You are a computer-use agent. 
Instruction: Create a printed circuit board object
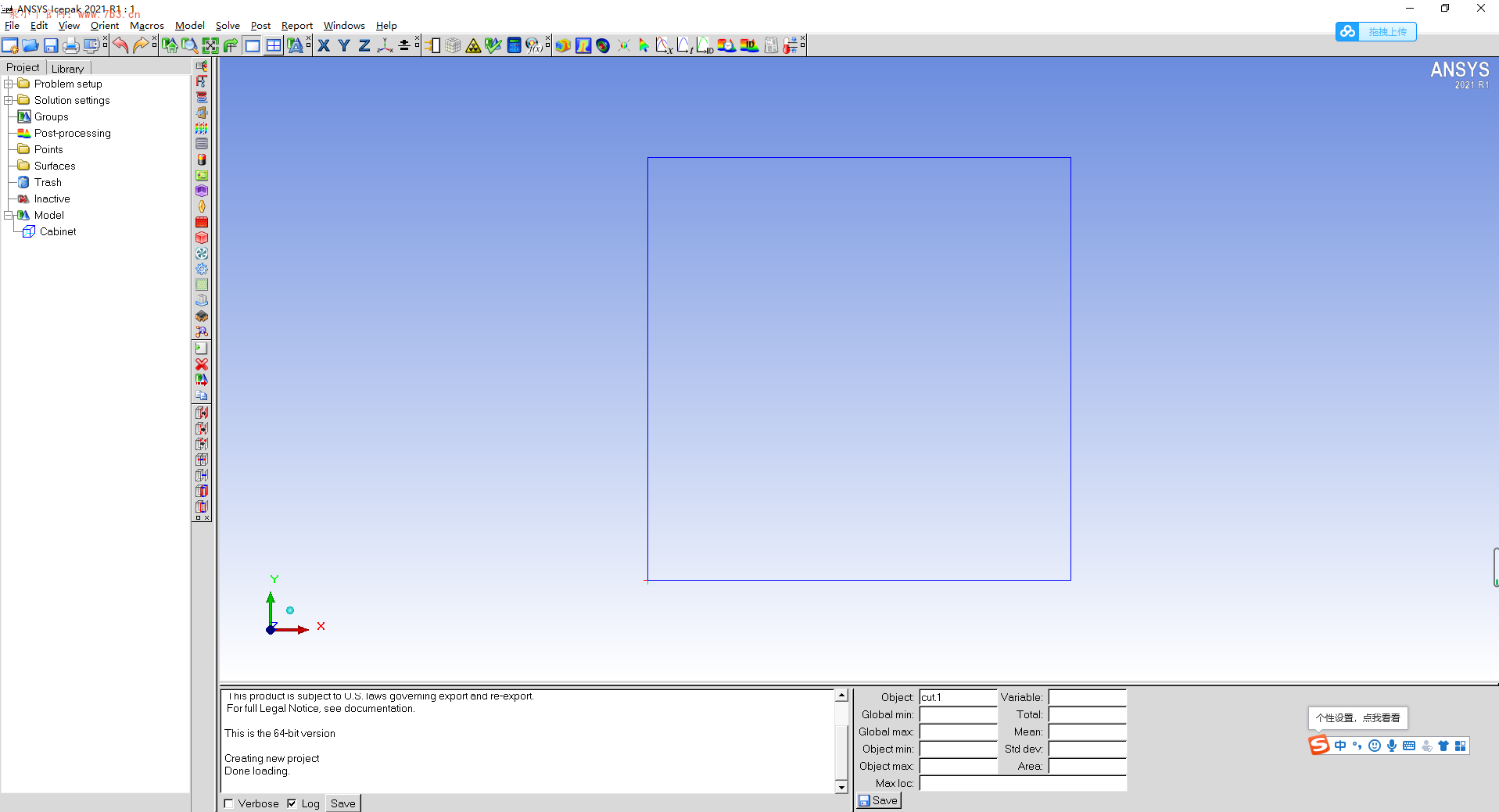[202, 176]
